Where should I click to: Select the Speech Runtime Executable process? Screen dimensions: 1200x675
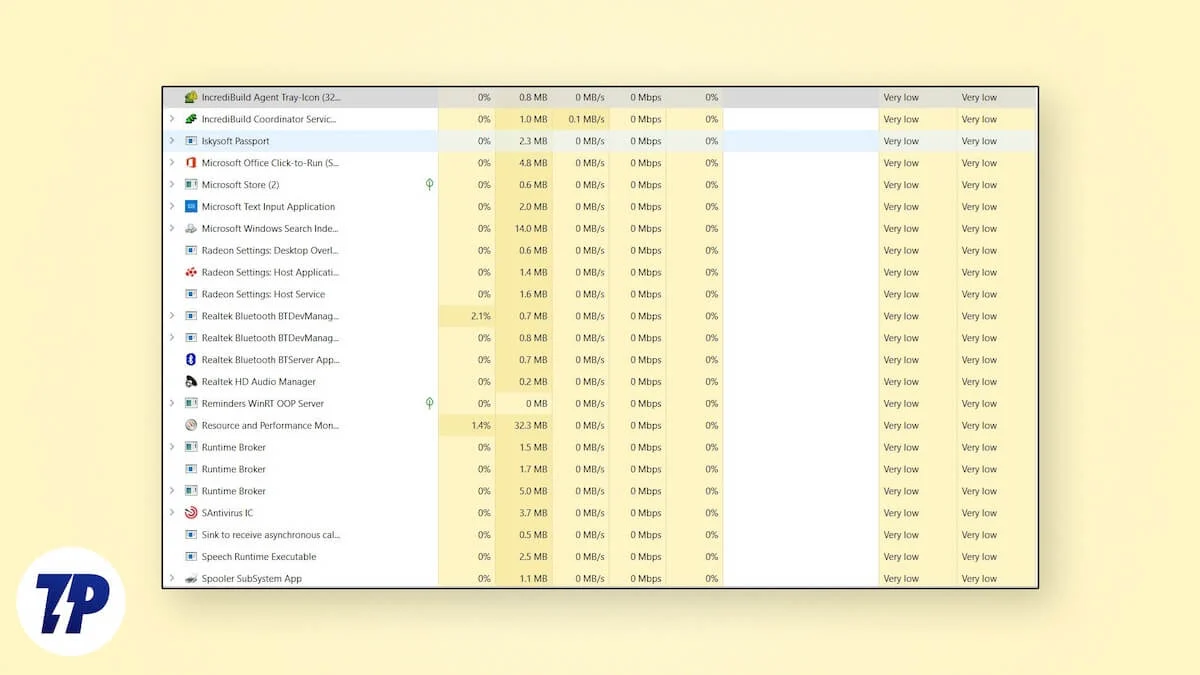[259, 557]
